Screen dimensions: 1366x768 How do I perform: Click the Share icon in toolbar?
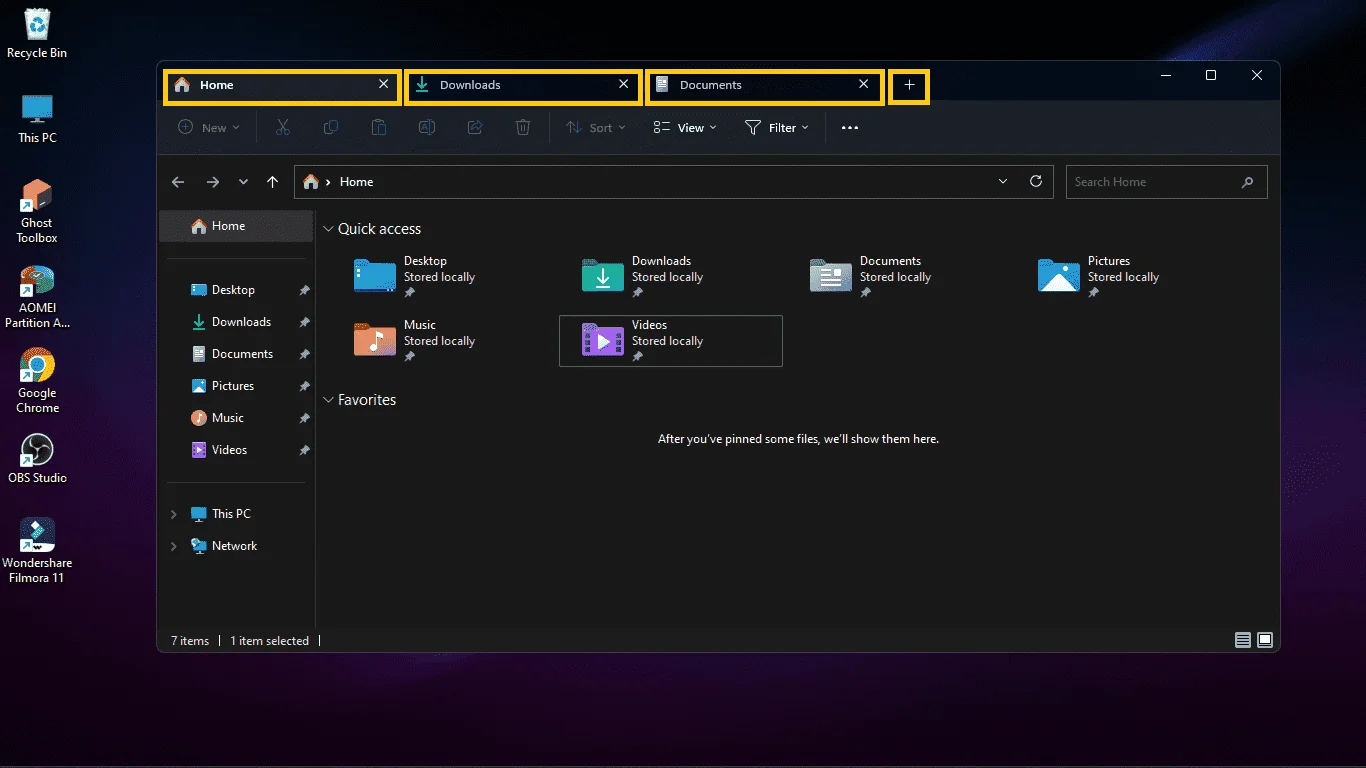[475, 128]
